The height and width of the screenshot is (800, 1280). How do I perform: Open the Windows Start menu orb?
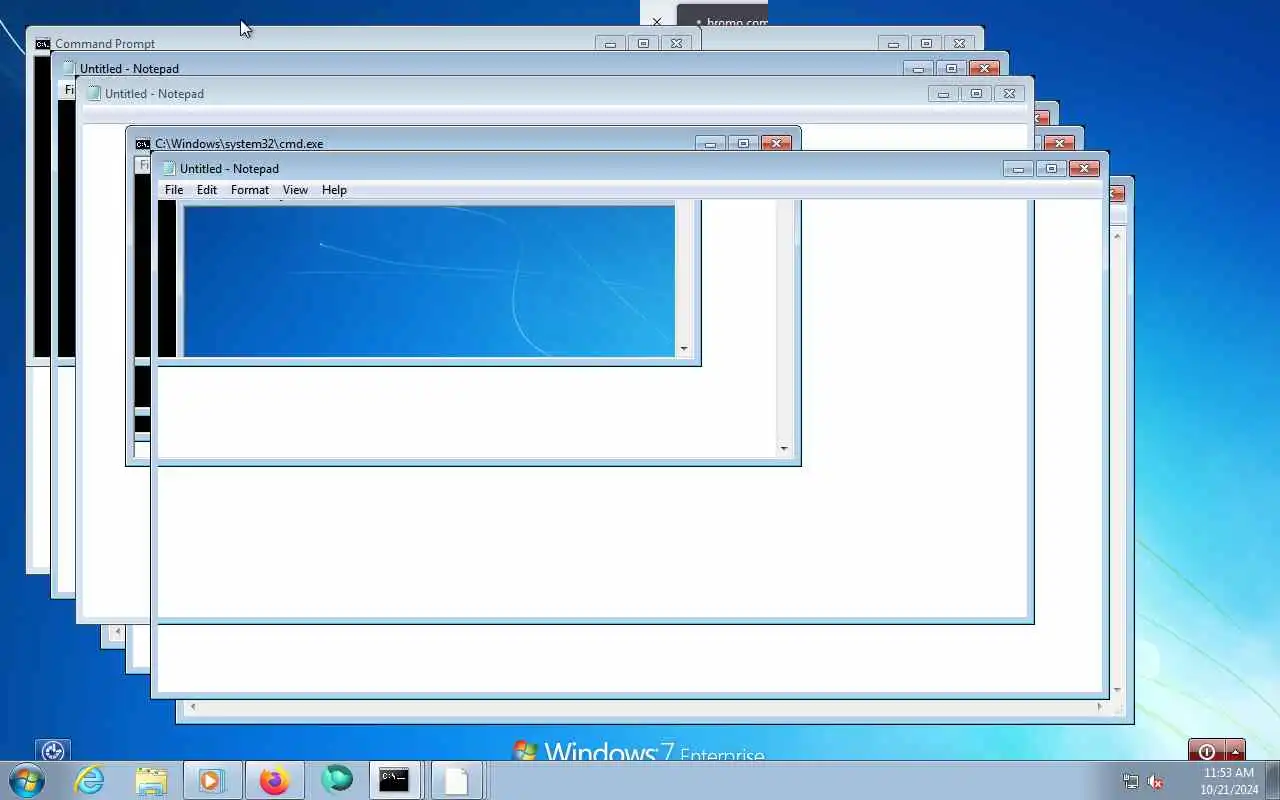[x=27, y=780]
